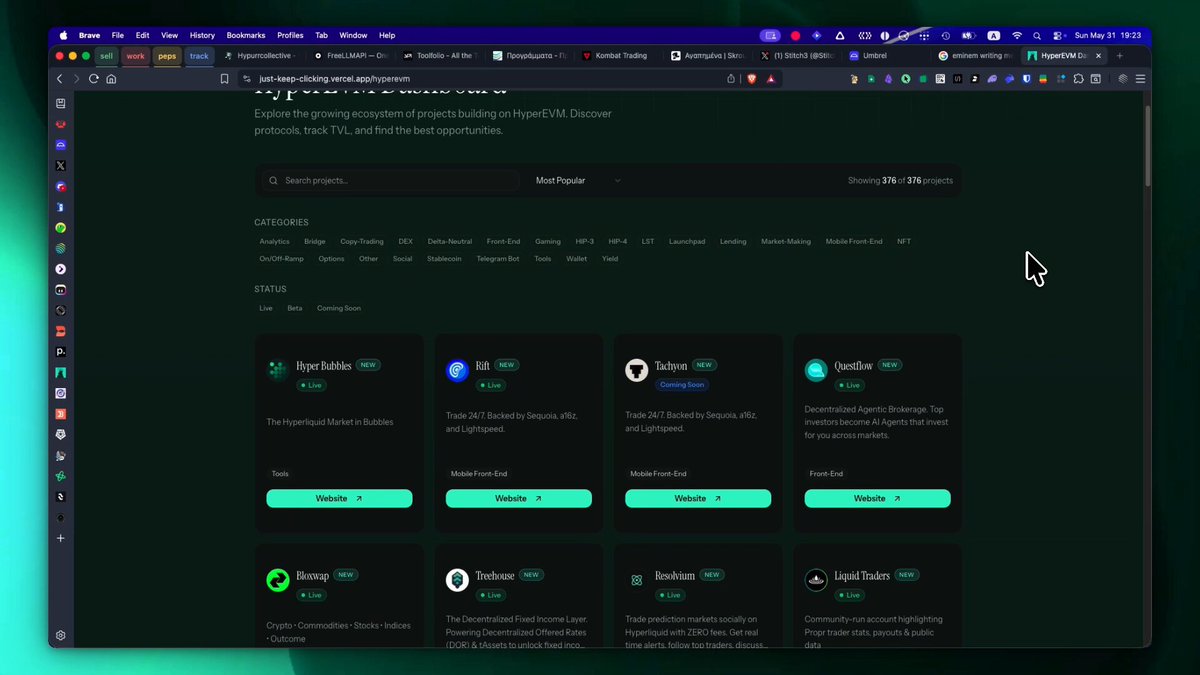This screenshot has width=1200, height=675.
Task: Click the Questflow project logo
Action: 816,371
